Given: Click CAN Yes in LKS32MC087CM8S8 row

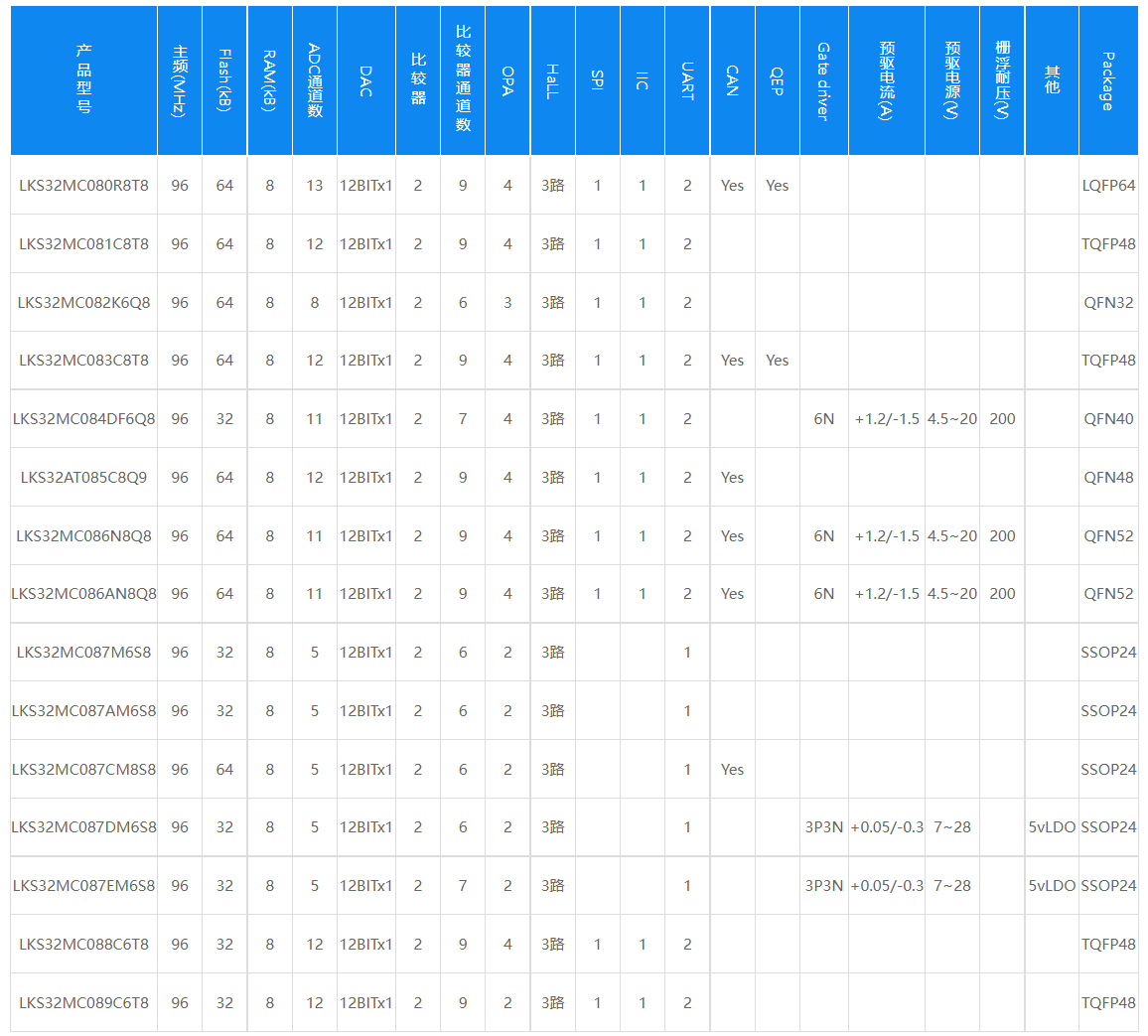Looking at the screenshot, I should point(732,770).
